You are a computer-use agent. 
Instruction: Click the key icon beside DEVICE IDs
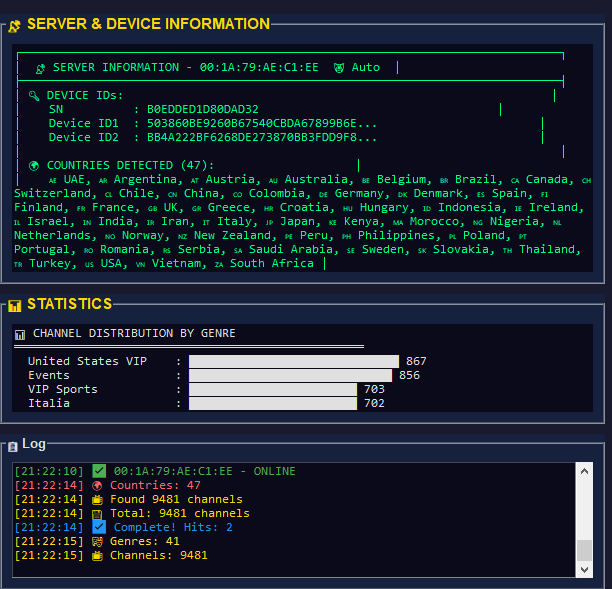pos(34,96)
